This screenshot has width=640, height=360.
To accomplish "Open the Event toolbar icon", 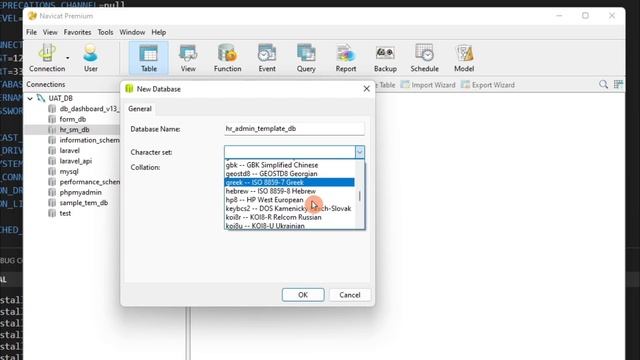I will (267, 58).
